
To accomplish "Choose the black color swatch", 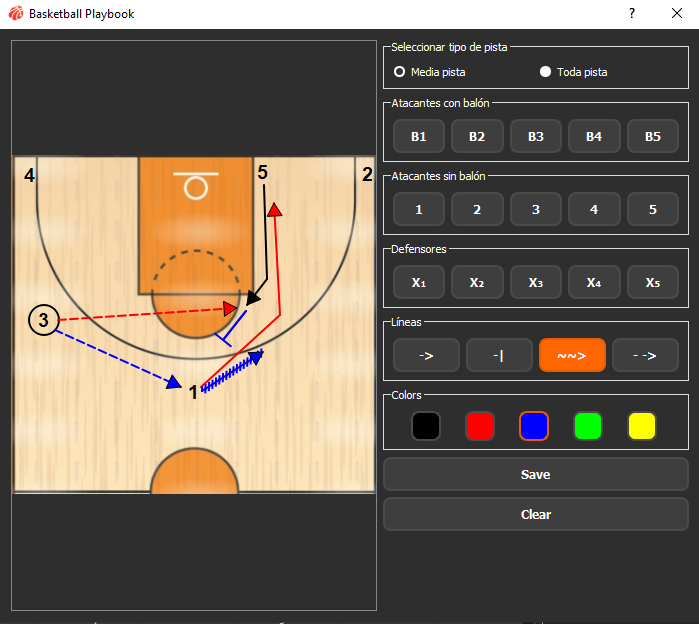I will tap(426, 427).
